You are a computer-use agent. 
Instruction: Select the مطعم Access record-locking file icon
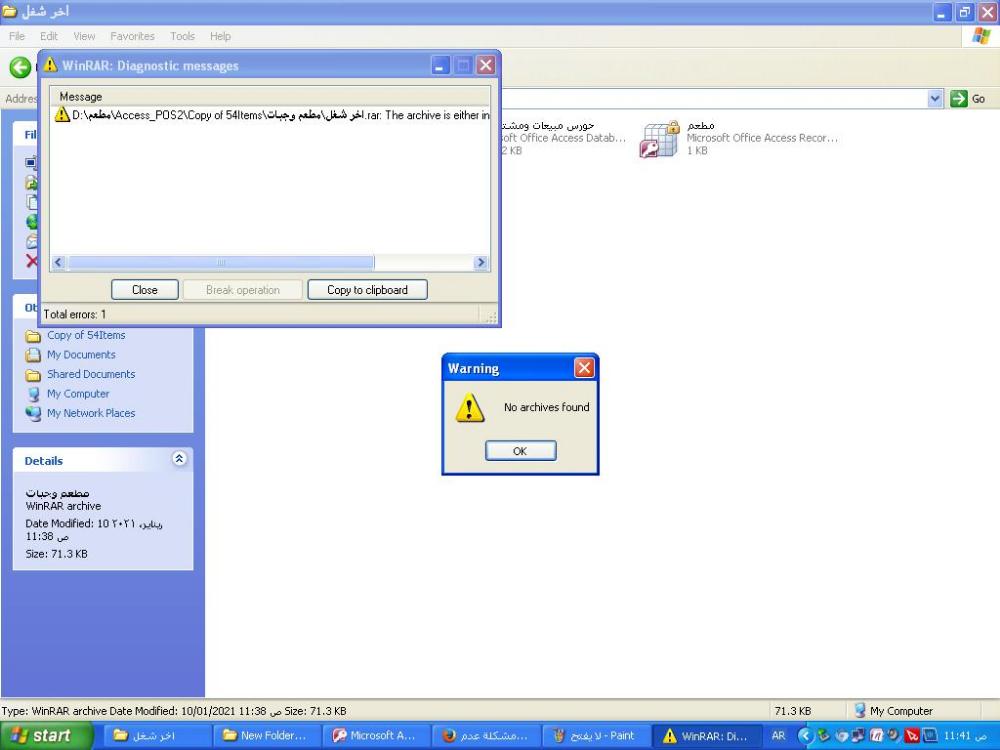(659, 138)
